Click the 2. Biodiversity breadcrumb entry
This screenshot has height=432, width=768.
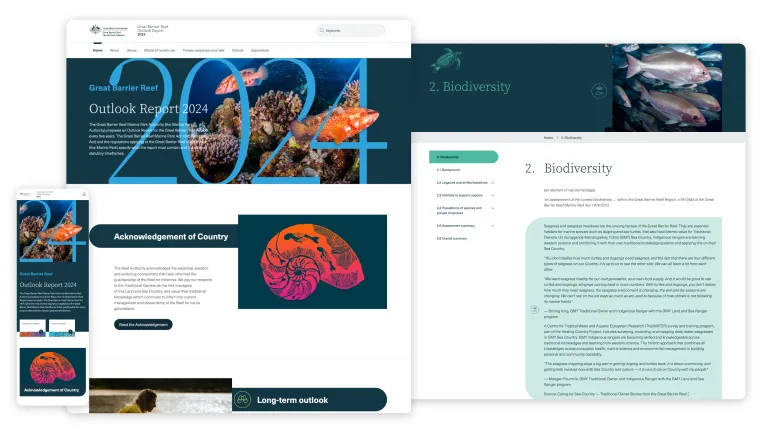(571, 138)
